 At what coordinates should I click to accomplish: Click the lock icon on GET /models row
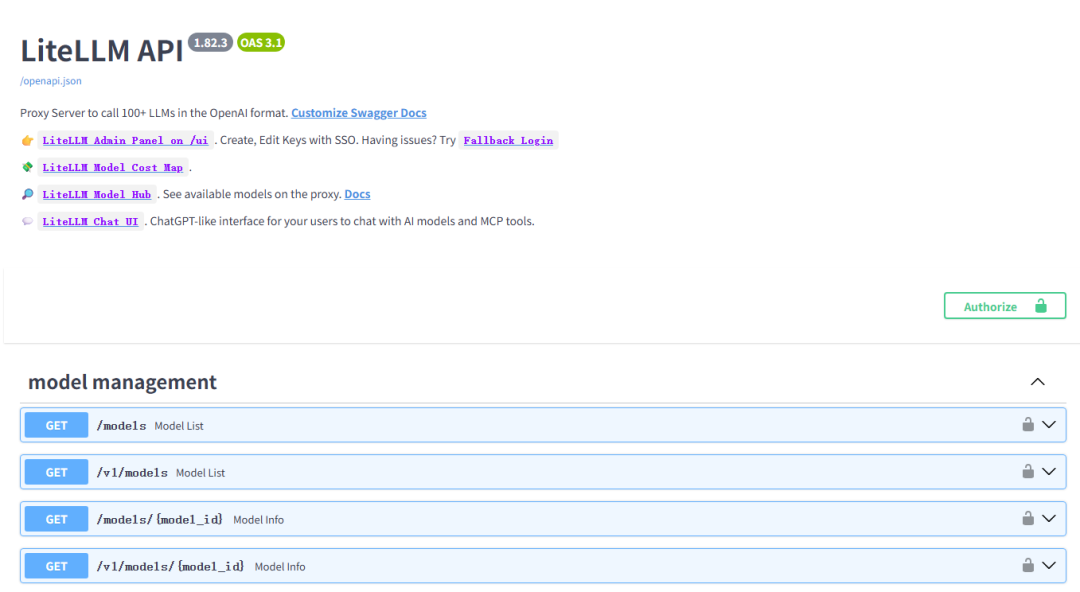[x=1028, y=425]
